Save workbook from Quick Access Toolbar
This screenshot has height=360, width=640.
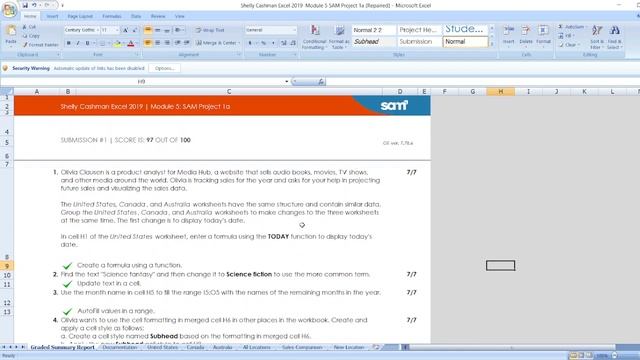(25, 5)
